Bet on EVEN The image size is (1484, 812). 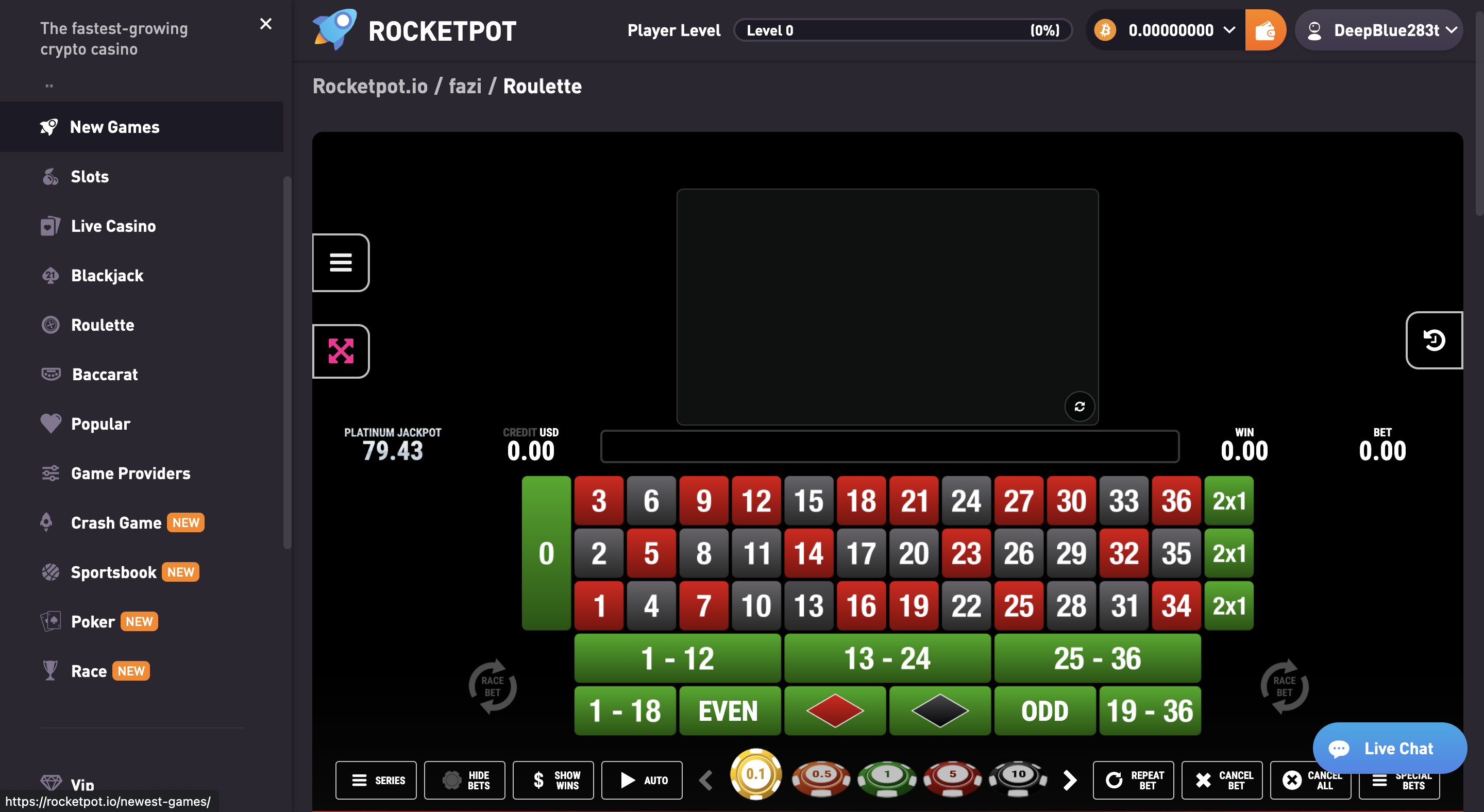730,711
